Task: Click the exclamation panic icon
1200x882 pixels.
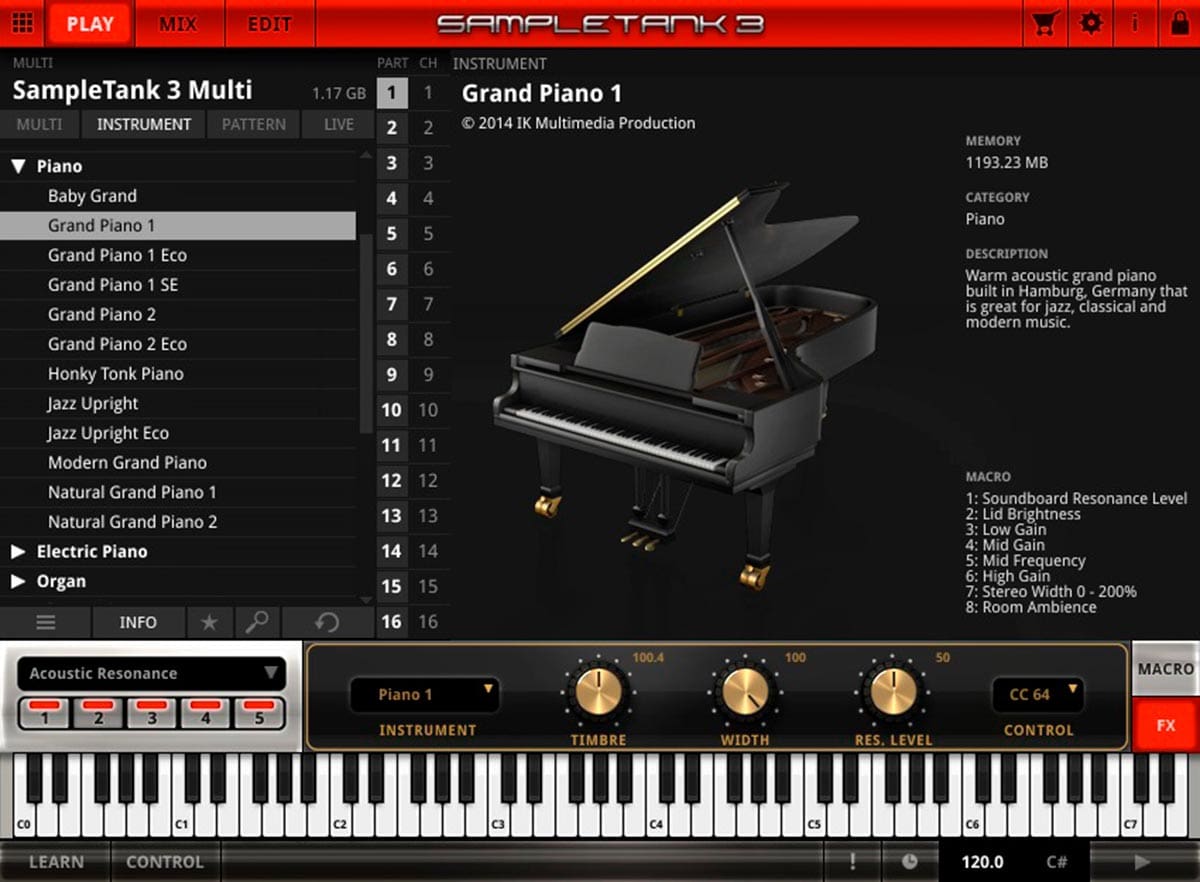Action: tap(853, 861)
